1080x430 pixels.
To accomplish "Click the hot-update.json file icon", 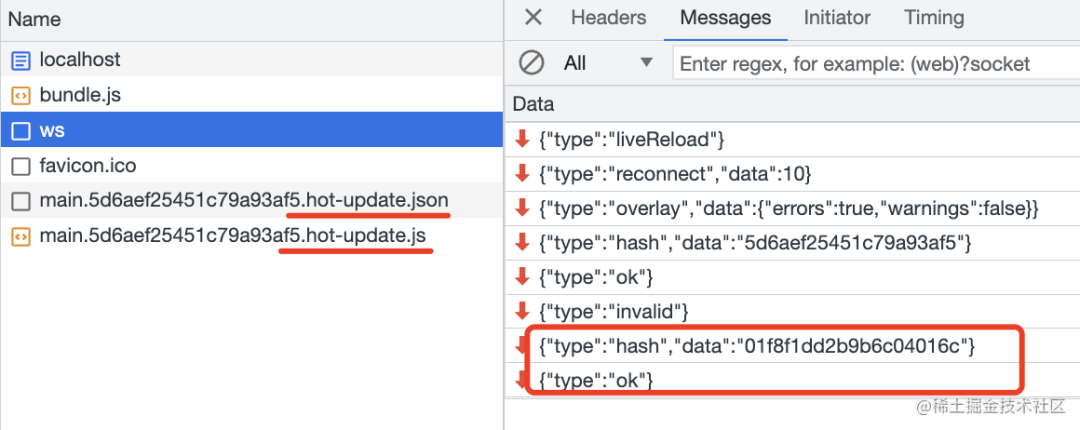I will click(x=21, y=201).
